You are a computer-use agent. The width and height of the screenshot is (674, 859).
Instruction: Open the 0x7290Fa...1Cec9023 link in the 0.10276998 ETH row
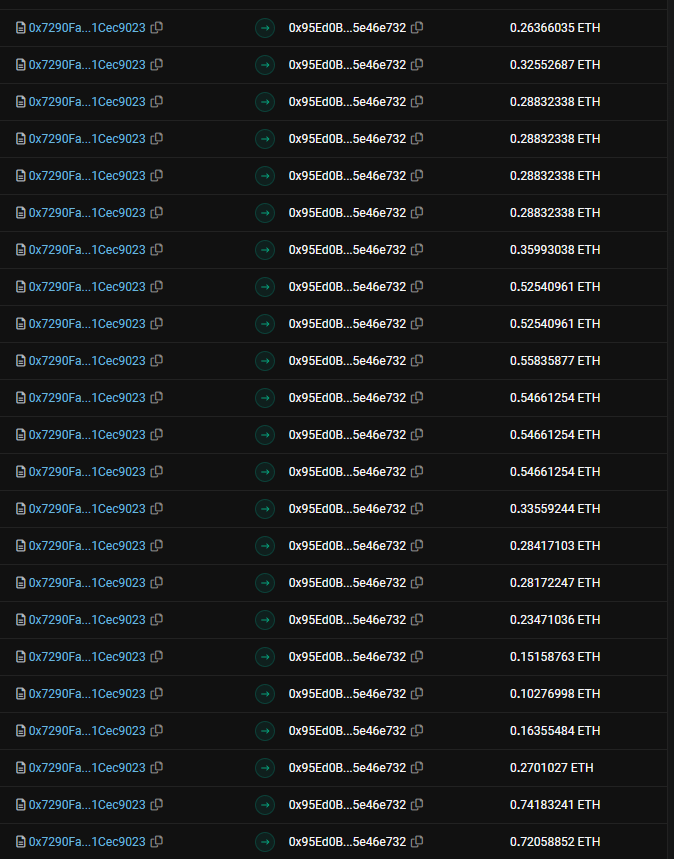tap(87, 694)
